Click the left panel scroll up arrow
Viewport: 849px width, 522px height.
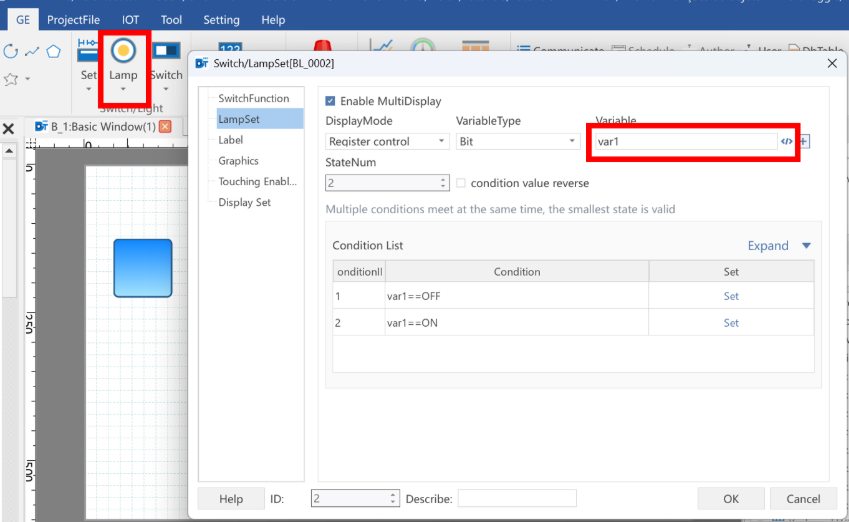(9, 151)
